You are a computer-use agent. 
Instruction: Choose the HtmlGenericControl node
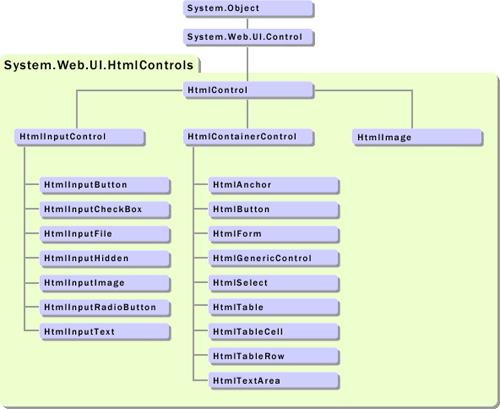[x=274, y=259]
